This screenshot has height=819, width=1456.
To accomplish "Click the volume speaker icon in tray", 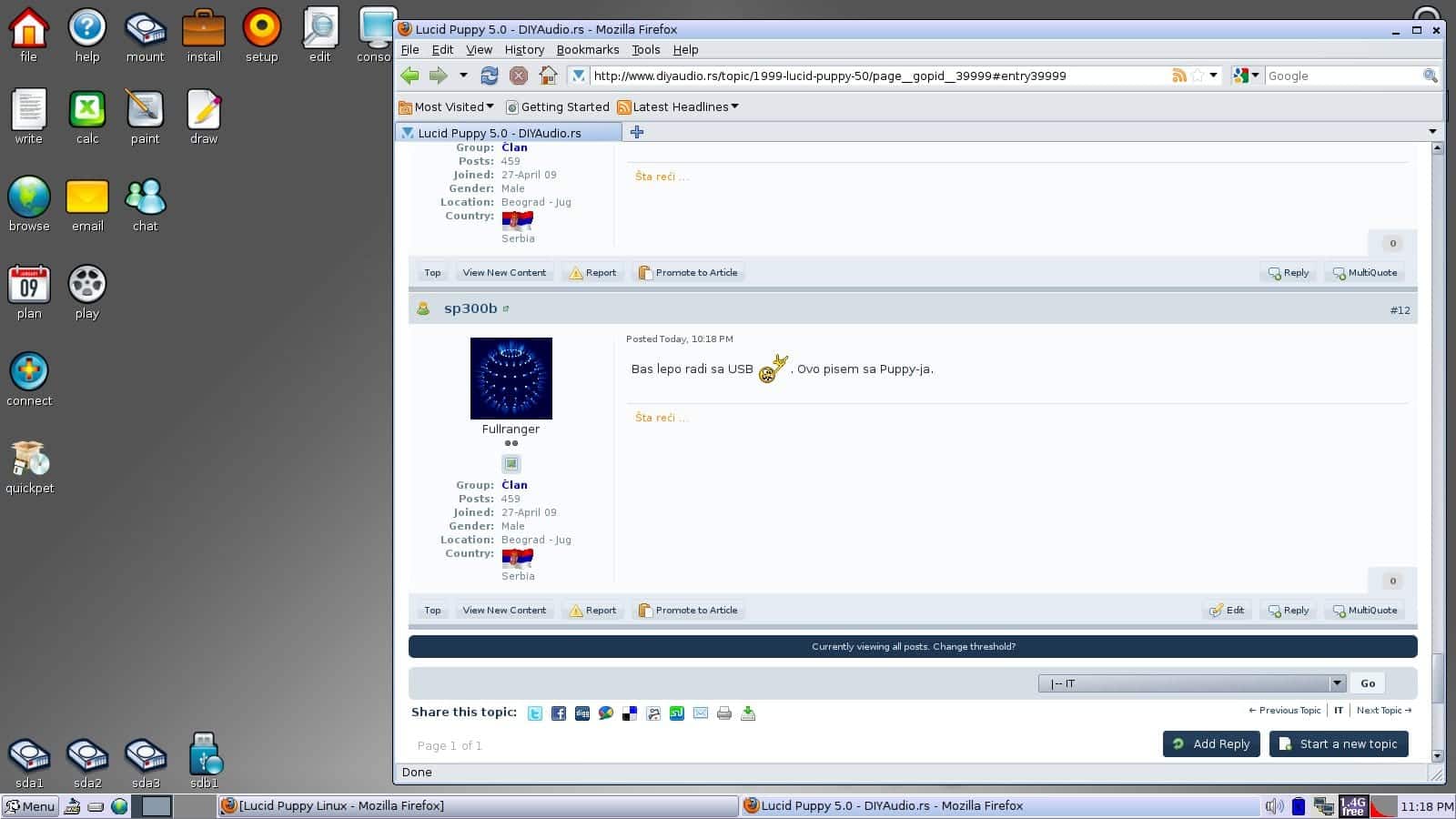I will tap(1274, 806).
